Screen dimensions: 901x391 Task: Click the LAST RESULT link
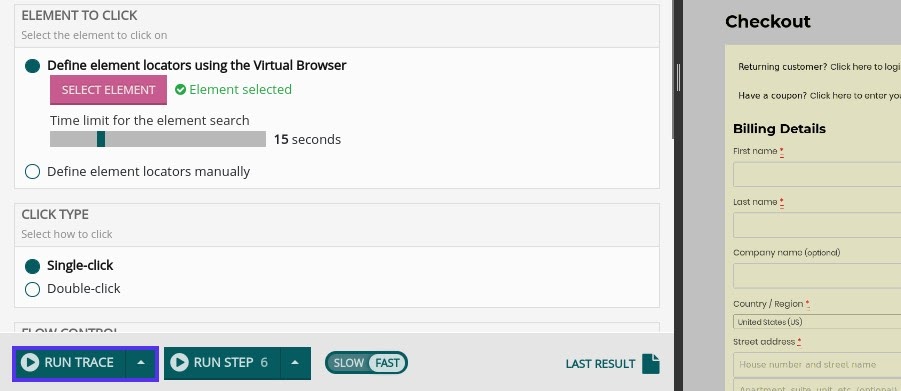(600, 364)
